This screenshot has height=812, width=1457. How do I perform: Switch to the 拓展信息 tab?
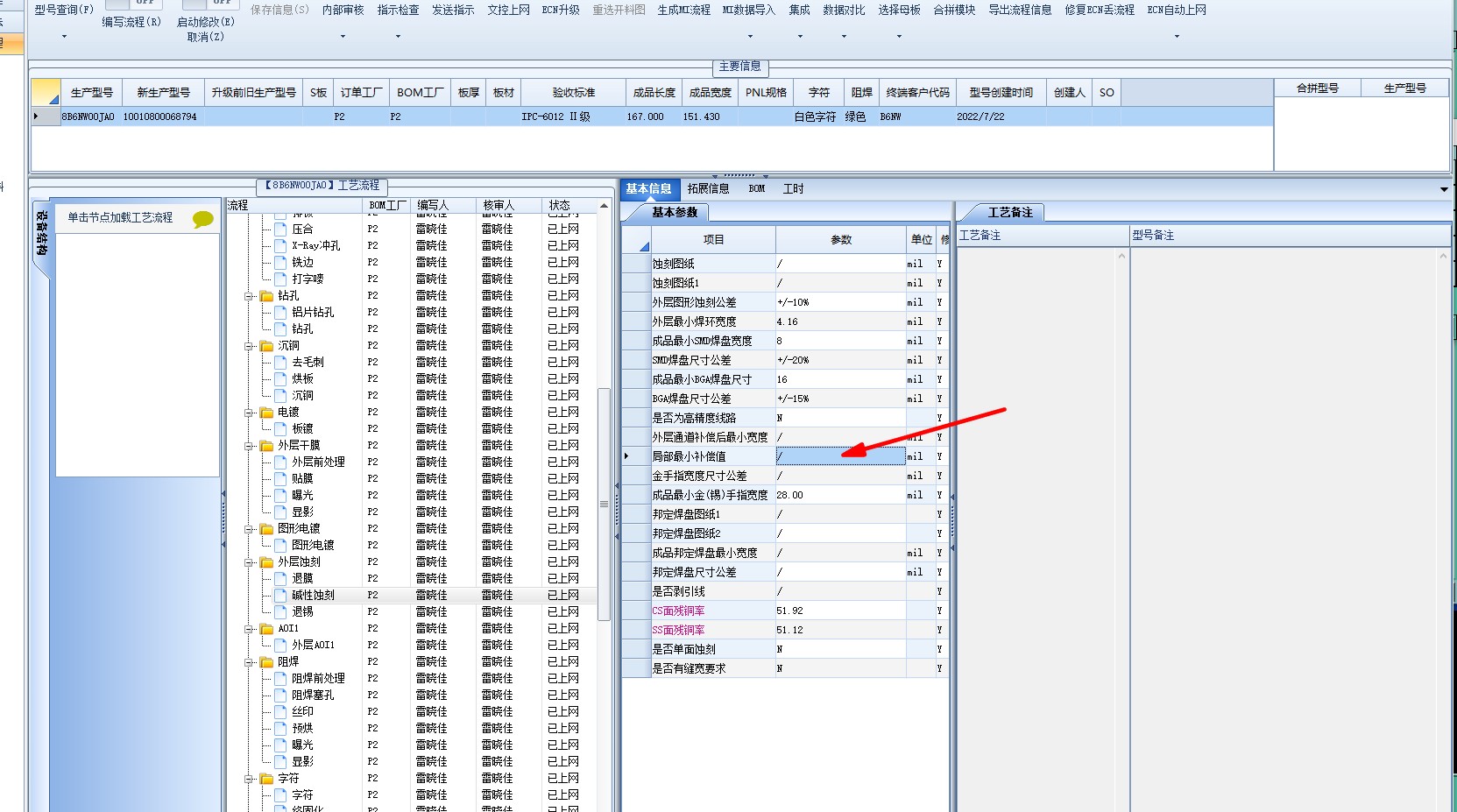coord(708,188)
